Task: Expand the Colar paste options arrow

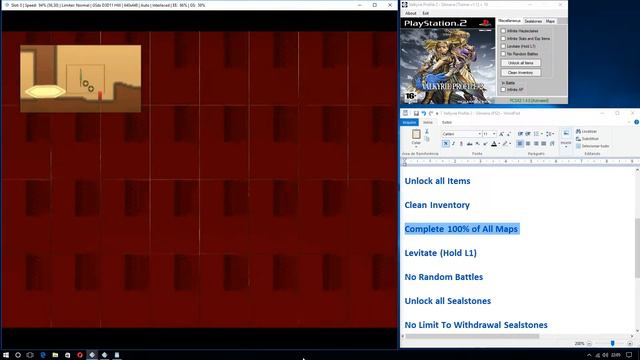Action: coord(416,147)
